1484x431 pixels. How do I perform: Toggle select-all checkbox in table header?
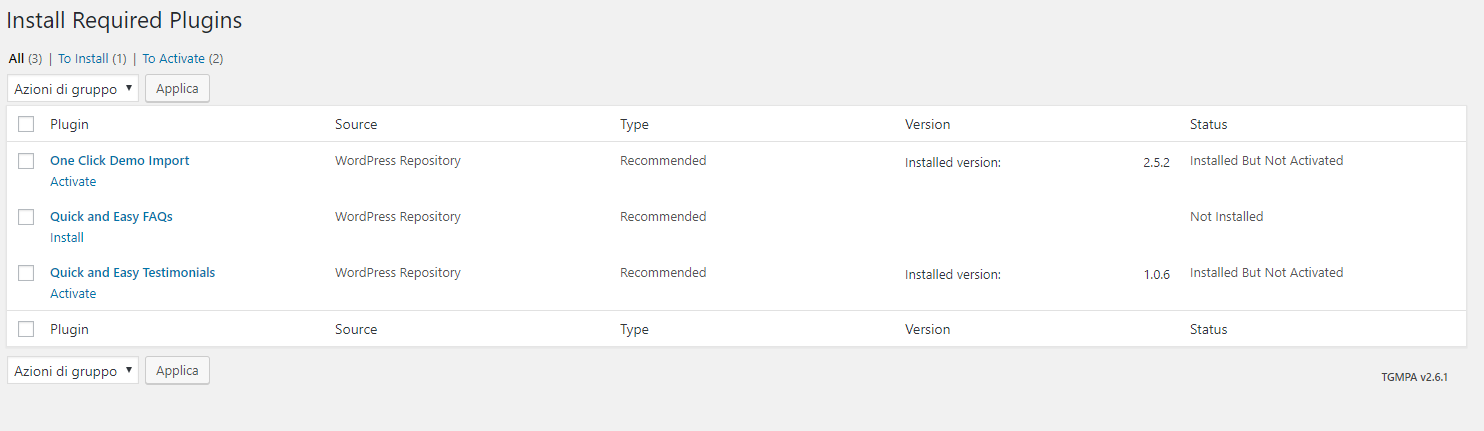[x=27, y=125]
